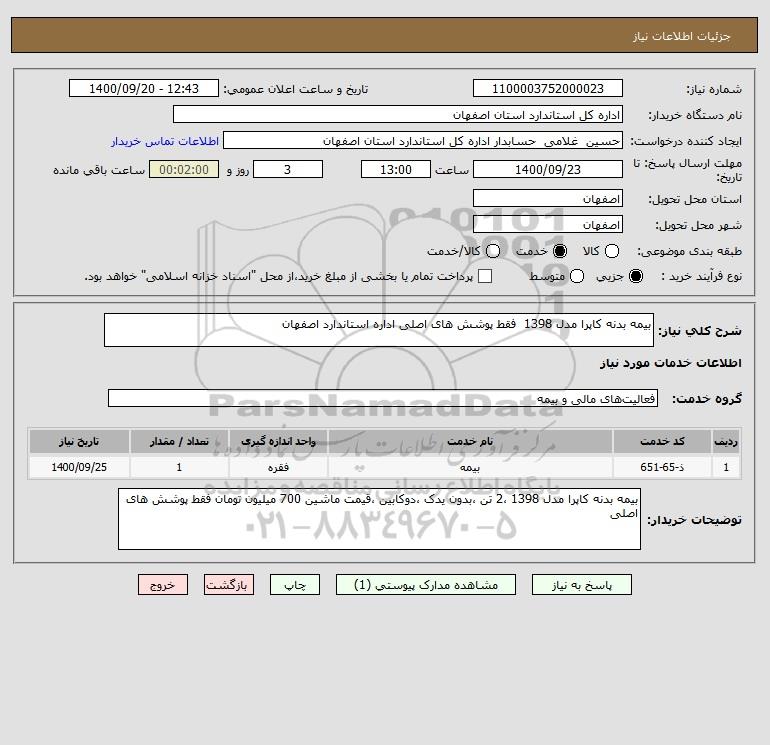This screenshot has height=745, width=770.
Task: Click the استان محل تحویل field اصفهان
Action: (548, 198)
